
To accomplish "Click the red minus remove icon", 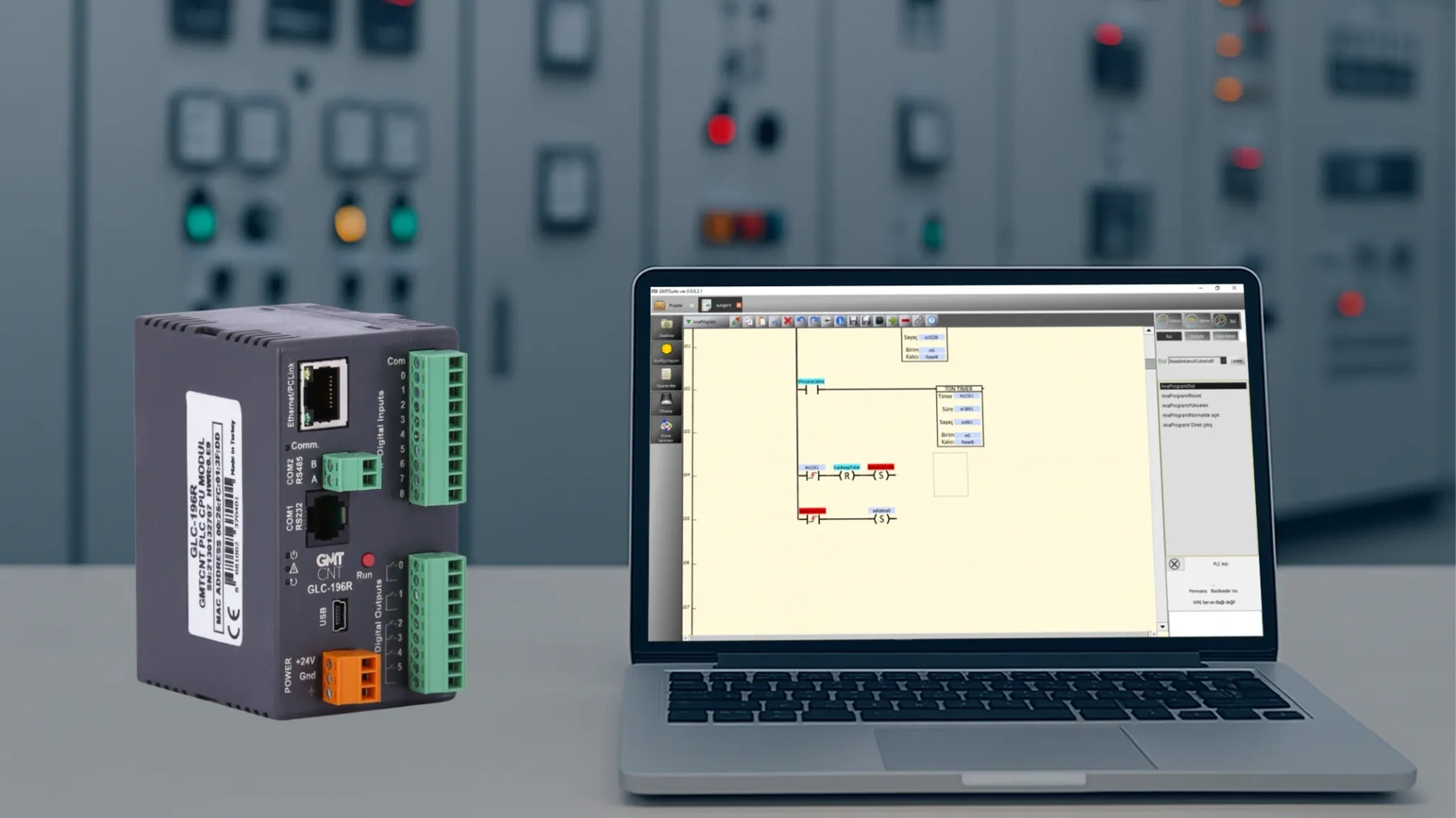I will click(x=906, y=321).
